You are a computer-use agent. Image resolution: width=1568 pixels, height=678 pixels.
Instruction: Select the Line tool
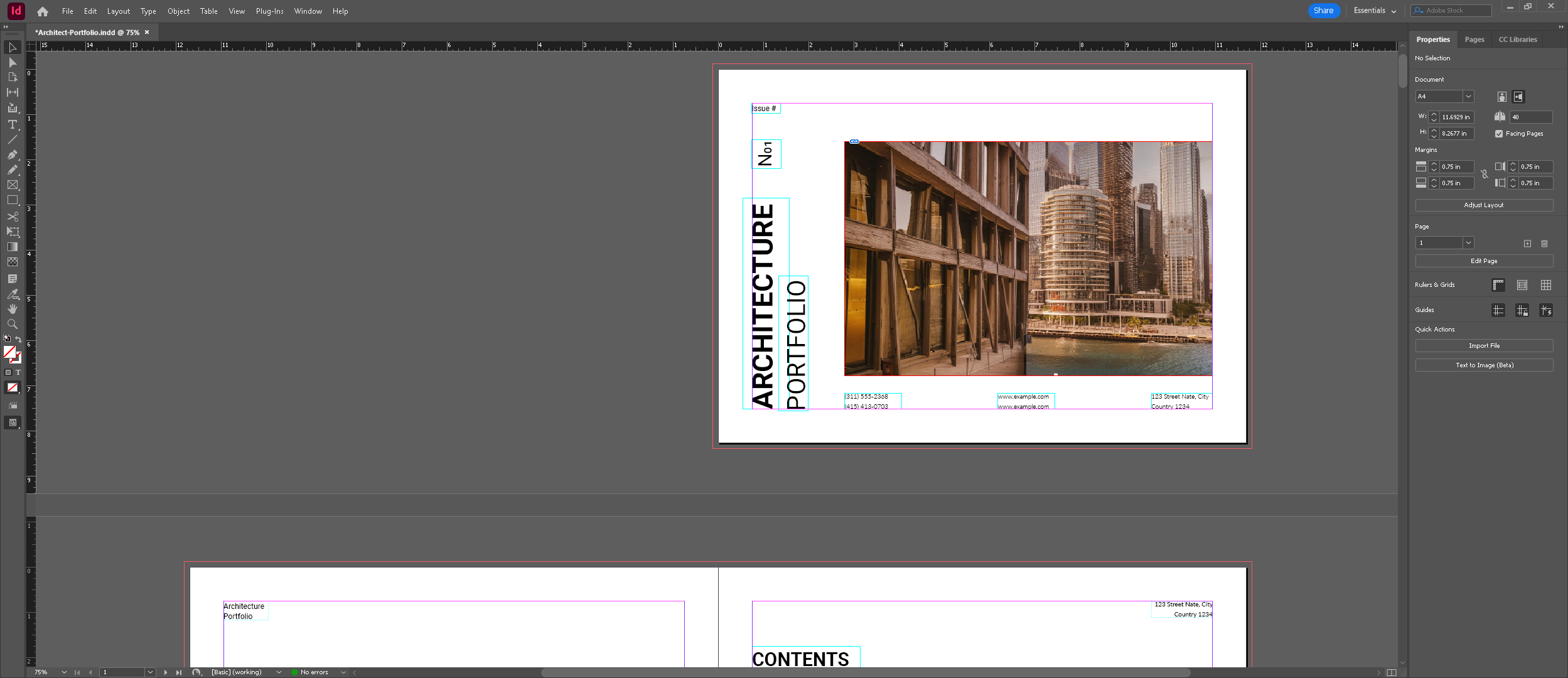[13, 139]
